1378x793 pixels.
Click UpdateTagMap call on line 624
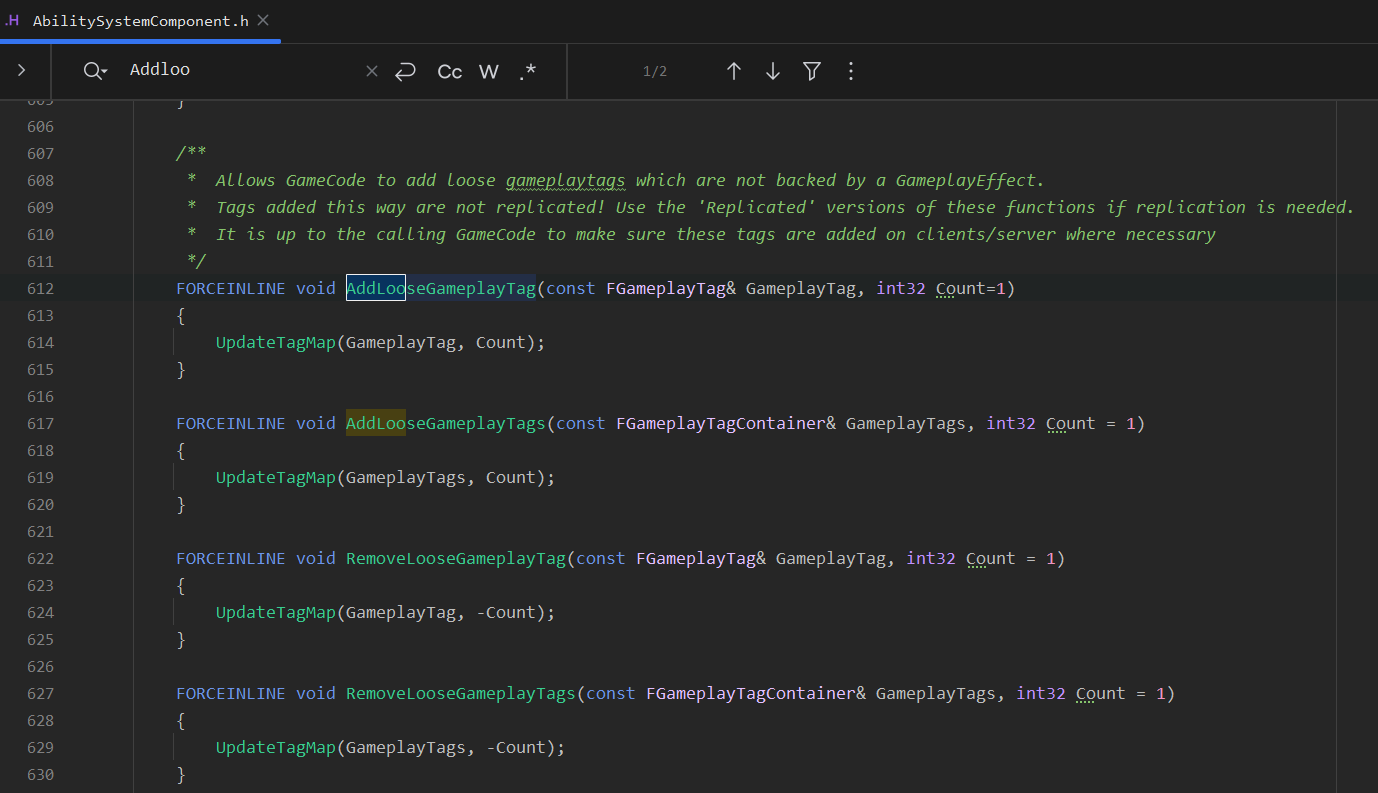coord(276,612)
